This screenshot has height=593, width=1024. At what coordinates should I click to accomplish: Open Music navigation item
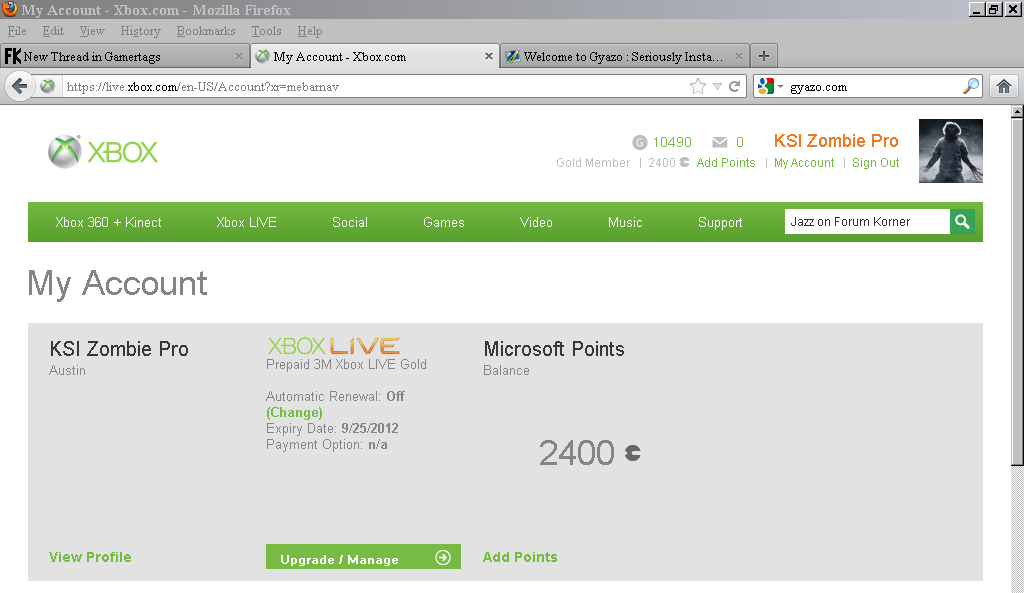[625, 222]
